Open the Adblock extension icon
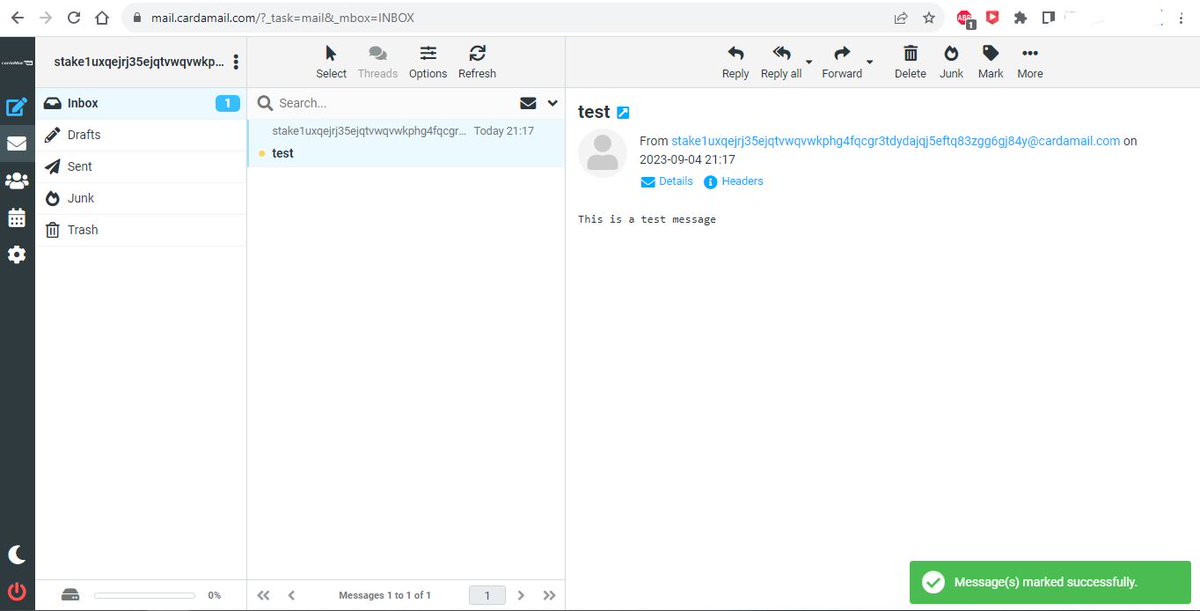The width and height of the screenshot is (1200, 611). [x=964, y=18]
